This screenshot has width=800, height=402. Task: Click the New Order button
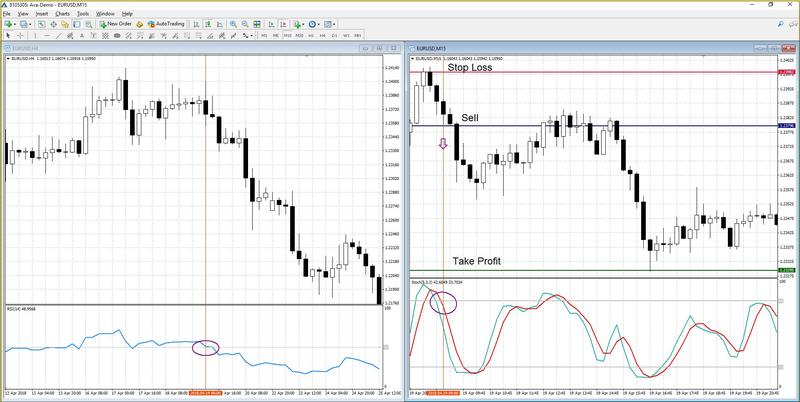click(116, 24)
